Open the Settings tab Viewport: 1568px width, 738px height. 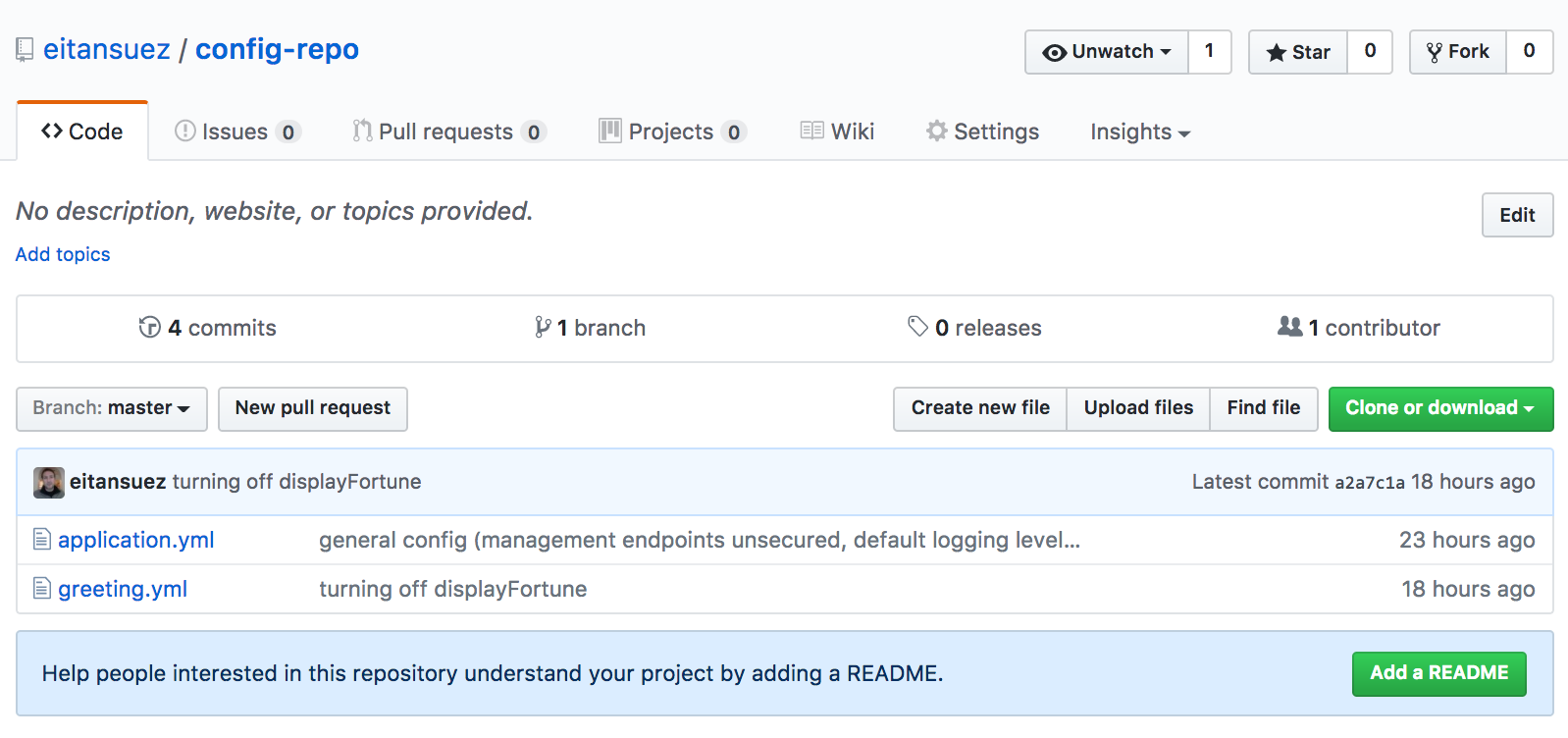point(982,132)
